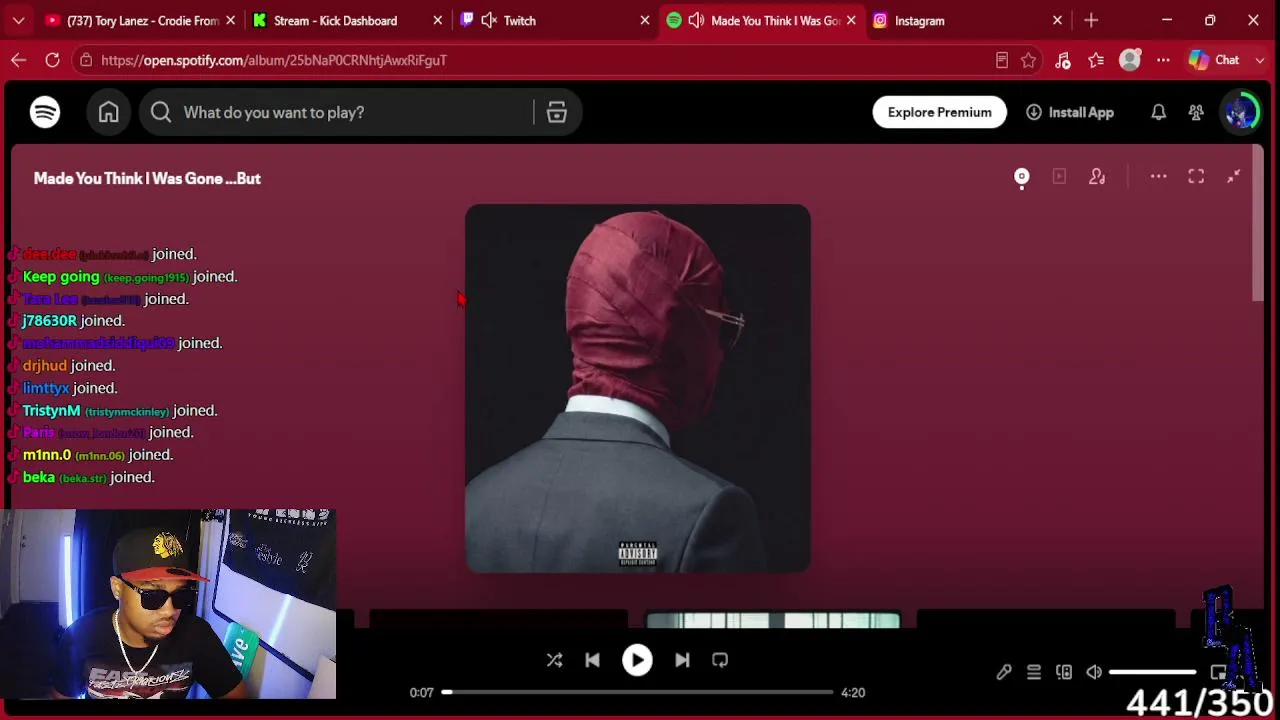
Task: View site information lock icon
Action: pos(86,60)
